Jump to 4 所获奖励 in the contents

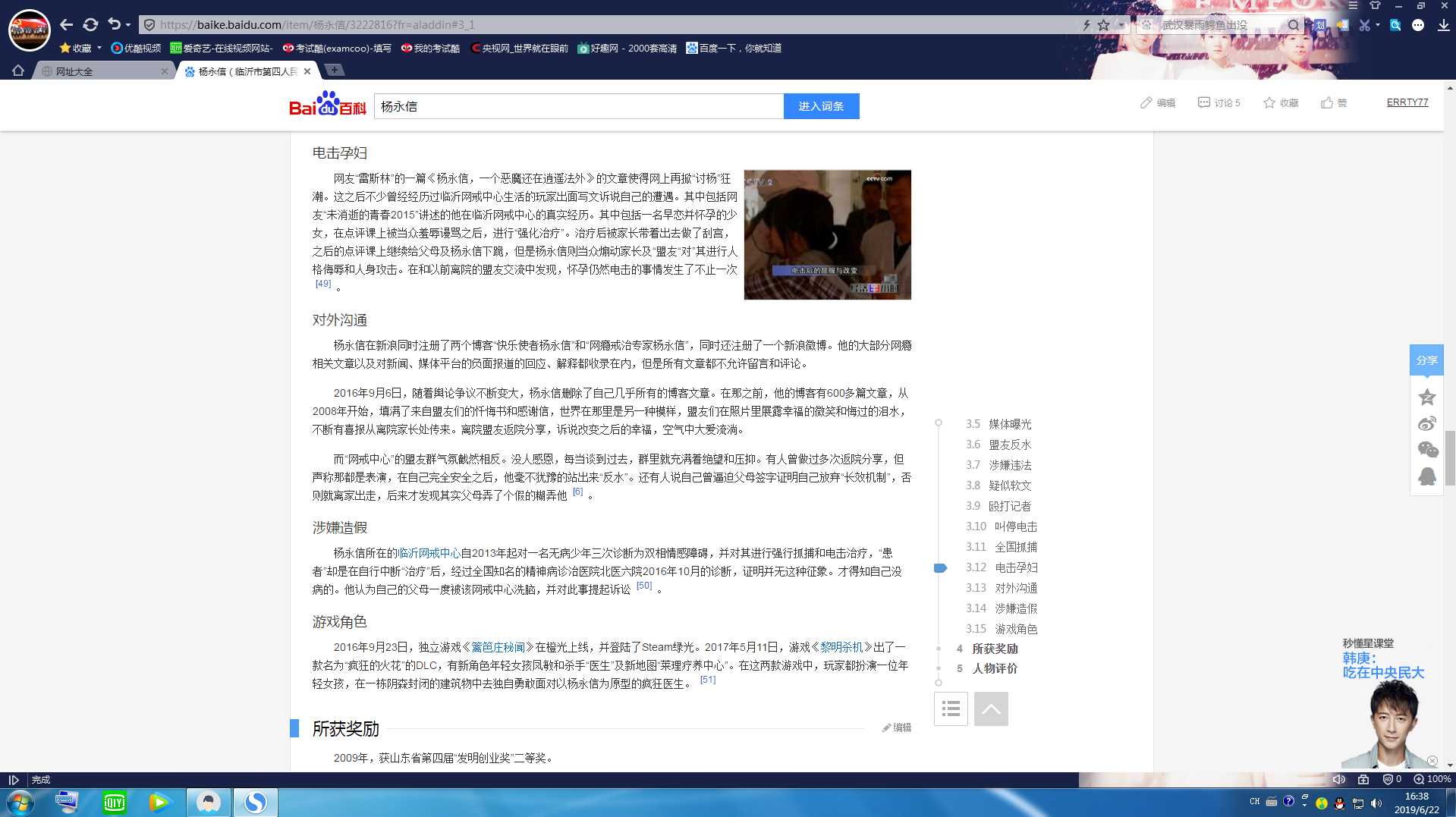(x=987, y=649)
